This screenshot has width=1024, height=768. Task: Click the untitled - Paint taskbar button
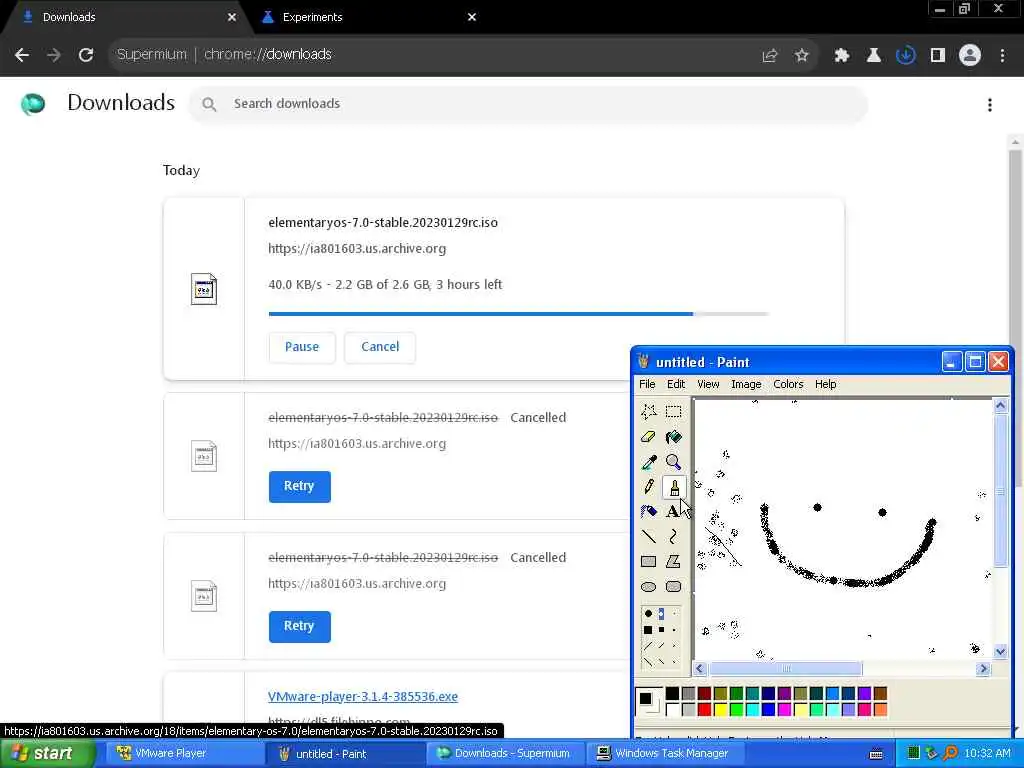coord(344,754)
